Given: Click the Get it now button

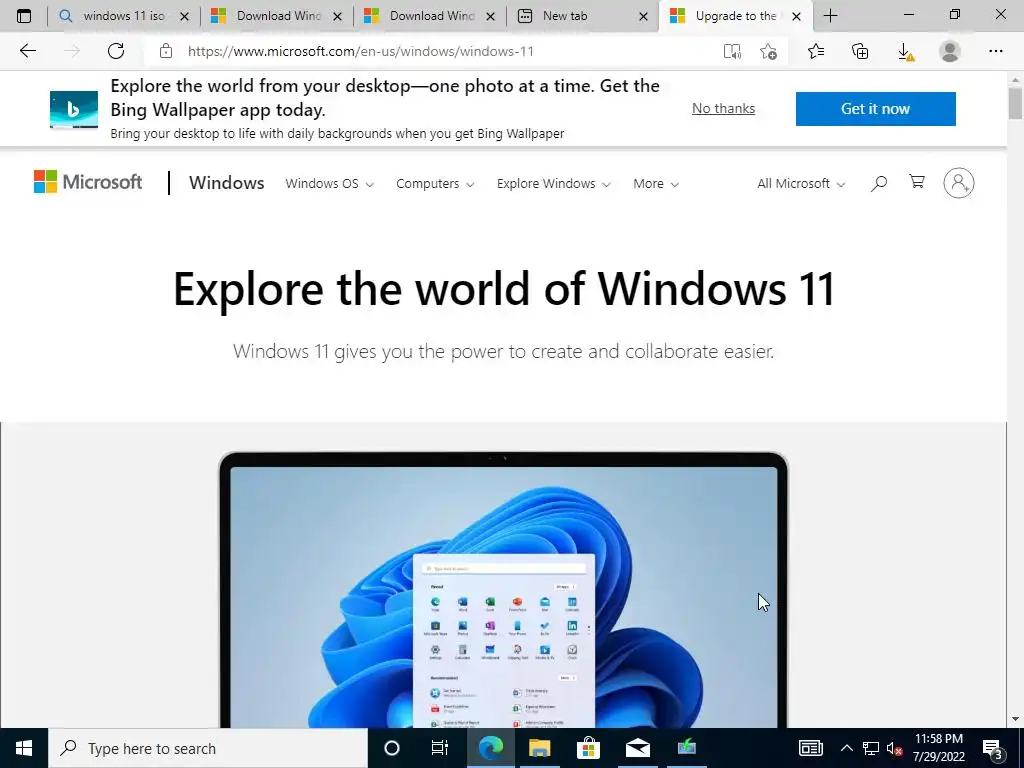Looking at the screenshot, I should 875,108.
